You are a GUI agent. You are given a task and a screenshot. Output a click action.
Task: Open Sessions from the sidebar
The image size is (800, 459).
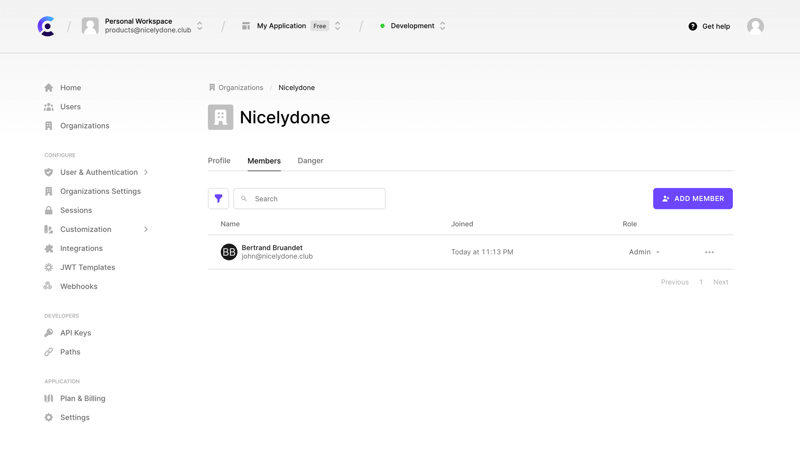coord(76,210)
